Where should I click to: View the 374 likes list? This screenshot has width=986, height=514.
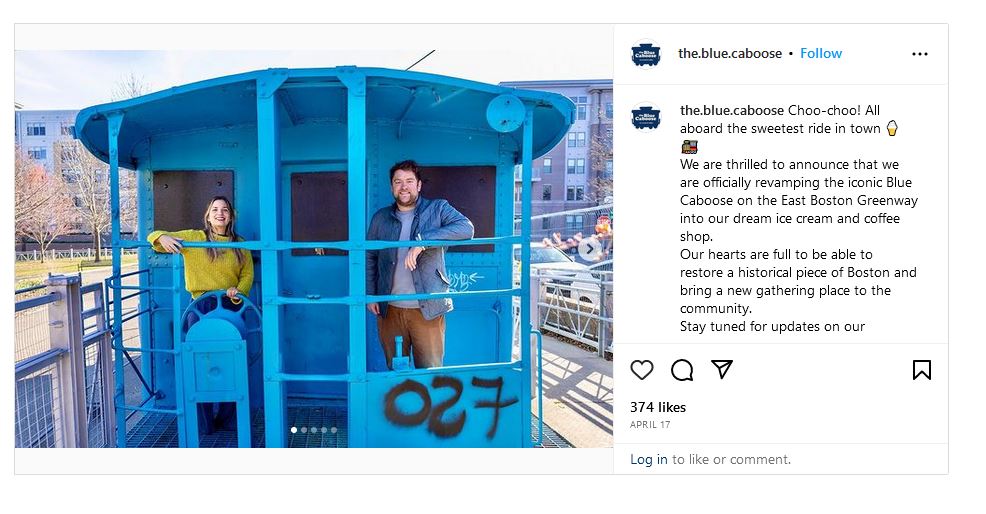click(x=658, y=407)
